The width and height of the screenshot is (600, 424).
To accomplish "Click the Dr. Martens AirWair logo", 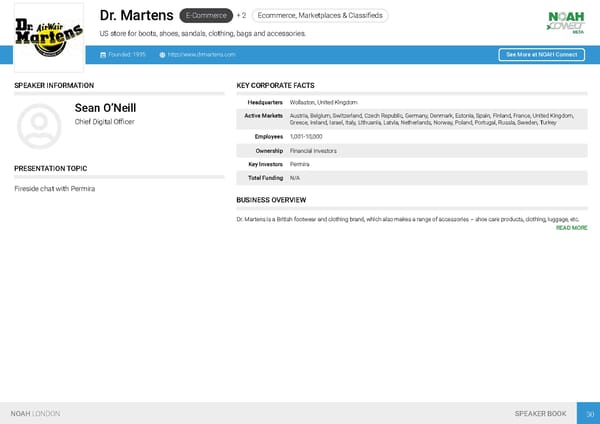I will (x=50, y=37).
